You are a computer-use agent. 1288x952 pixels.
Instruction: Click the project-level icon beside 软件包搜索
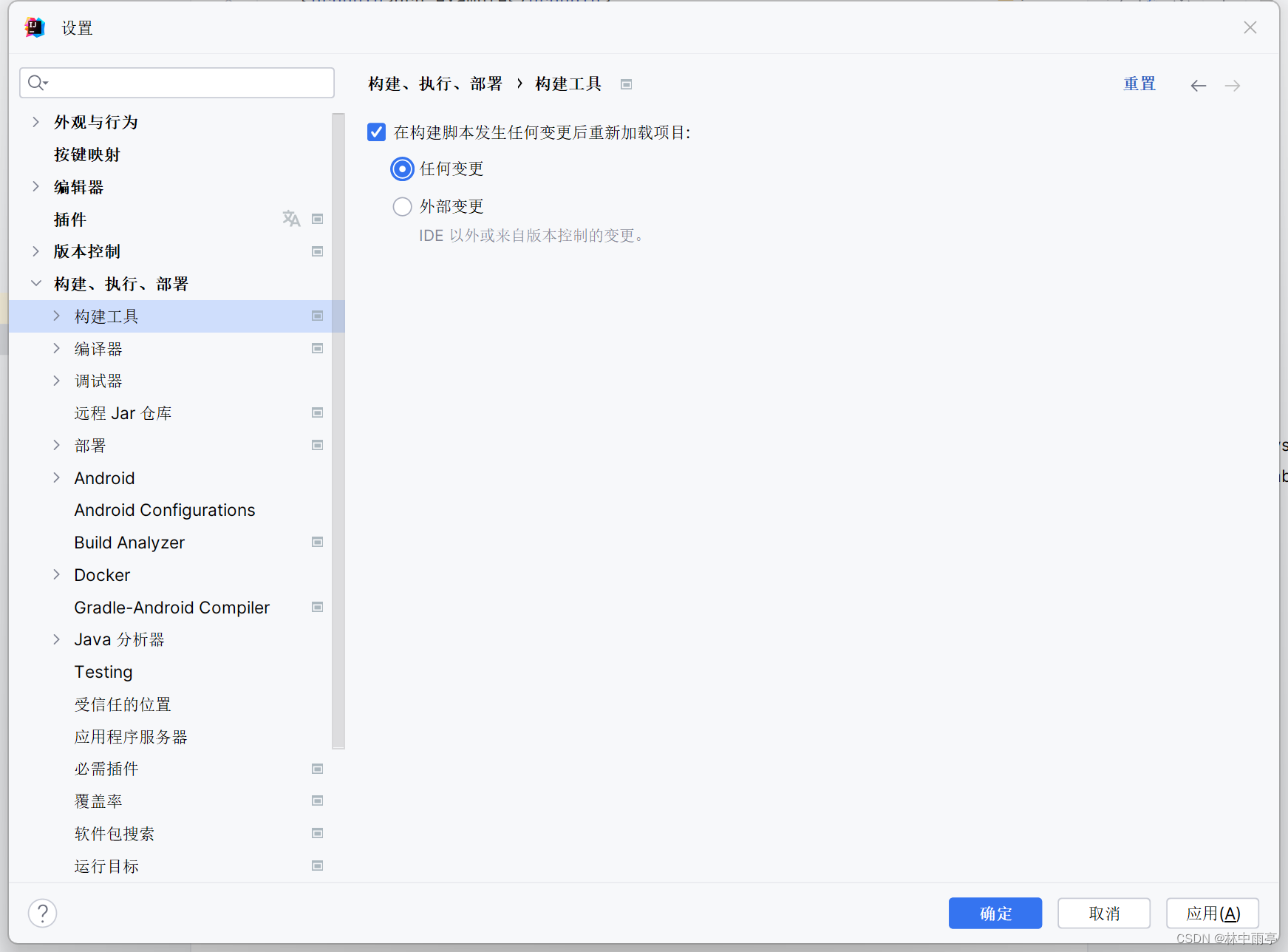pyautogui.click(x=318, y=833)
